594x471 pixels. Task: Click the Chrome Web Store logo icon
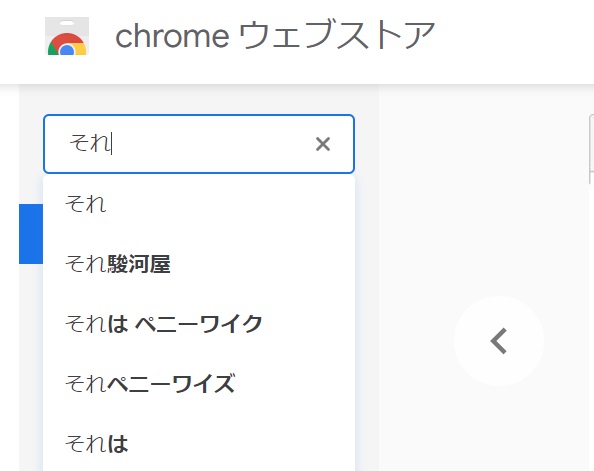(67, 36)
